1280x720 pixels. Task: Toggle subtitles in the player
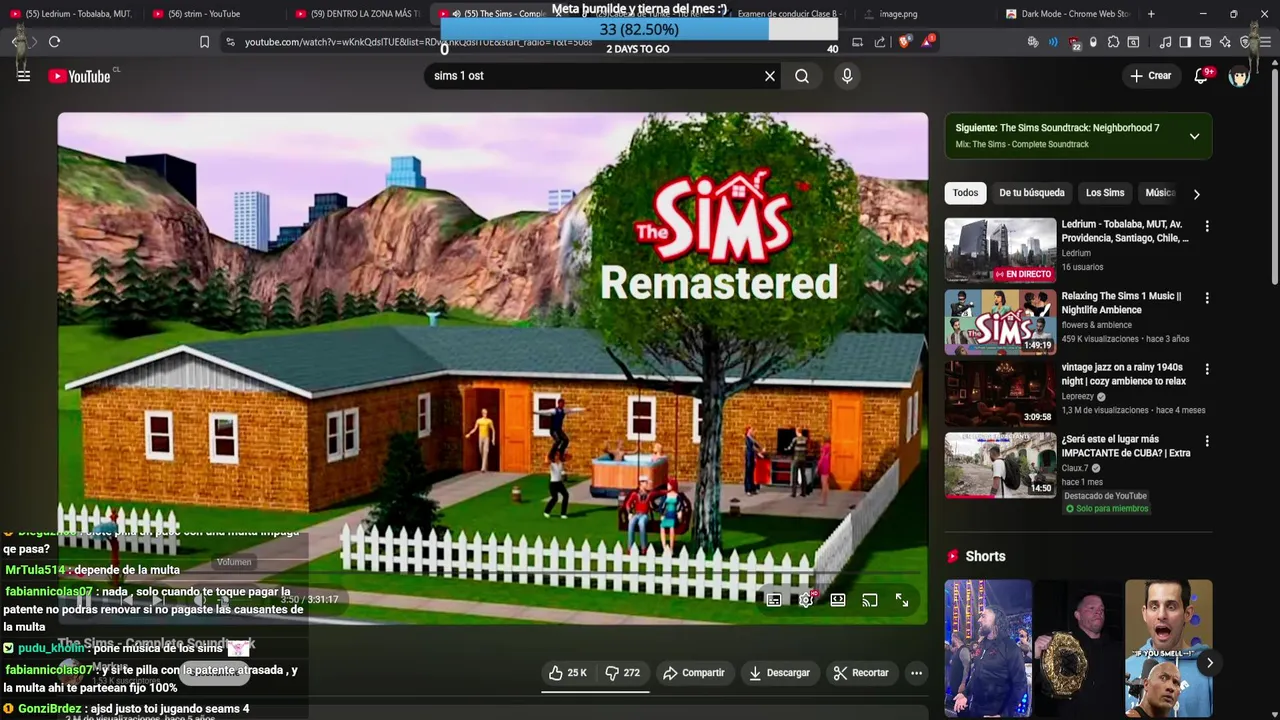(x=774, y=600)
